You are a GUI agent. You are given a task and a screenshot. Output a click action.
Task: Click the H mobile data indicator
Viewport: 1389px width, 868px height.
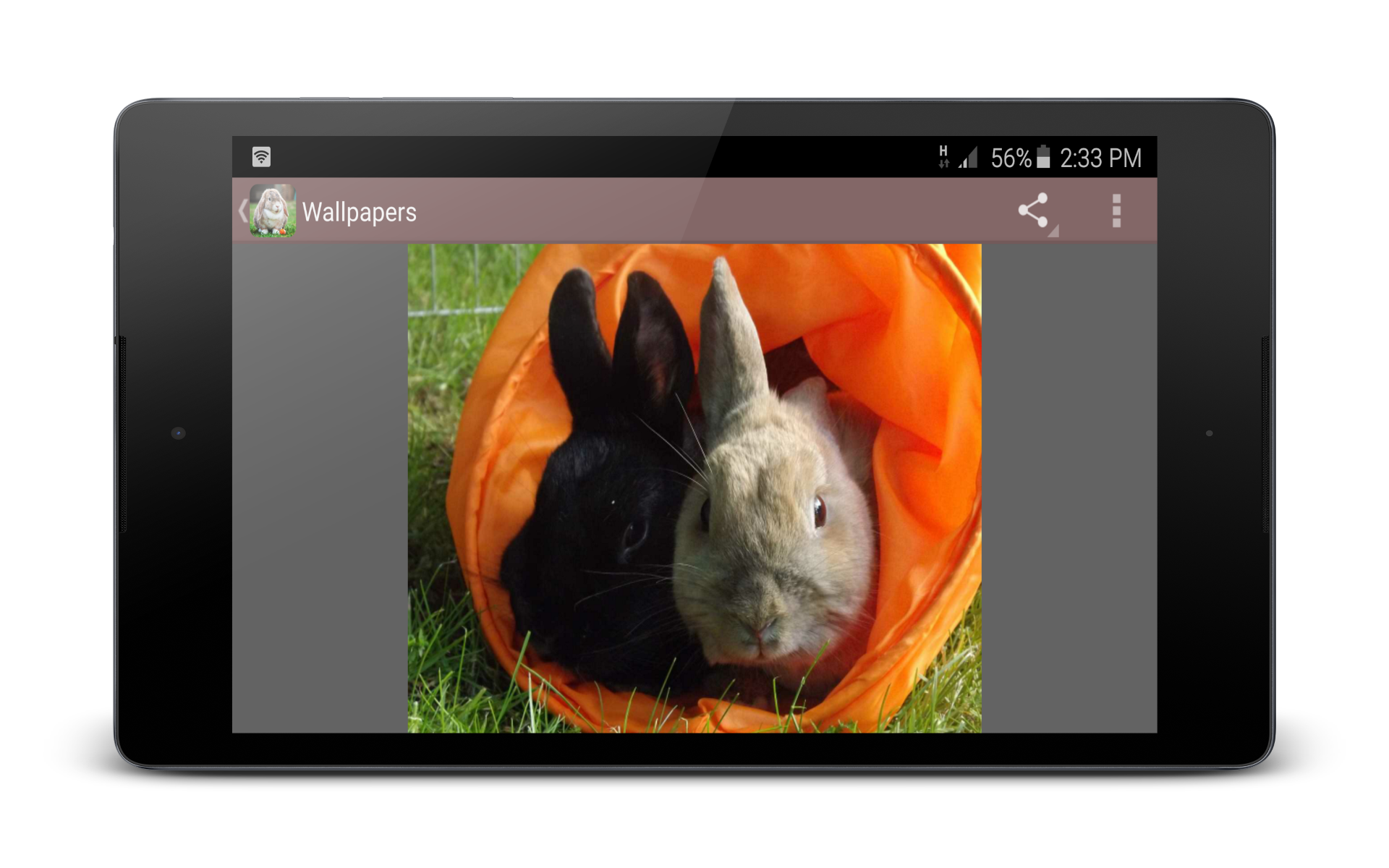[x=943, y=156]
